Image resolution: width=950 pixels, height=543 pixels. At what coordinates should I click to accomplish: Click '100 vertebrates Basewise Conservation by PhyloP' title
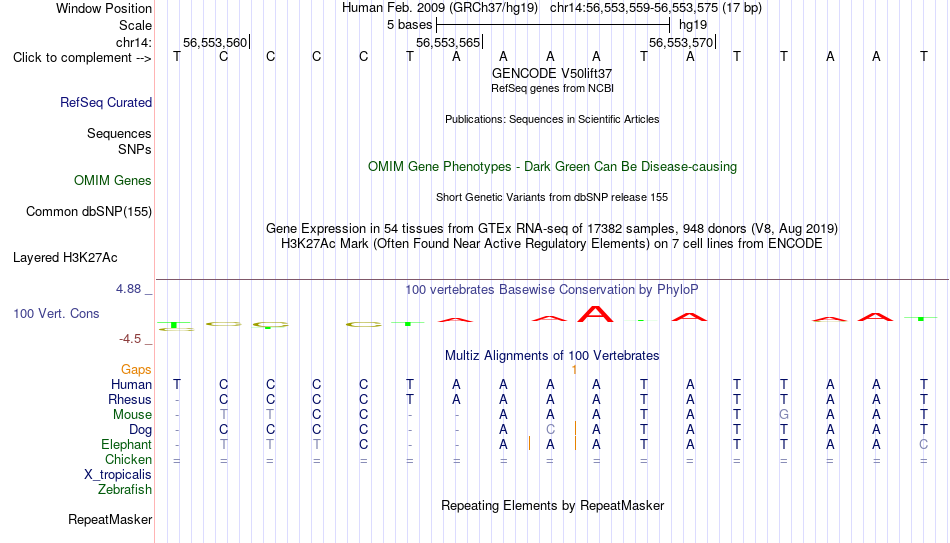[x=552, y=290]
